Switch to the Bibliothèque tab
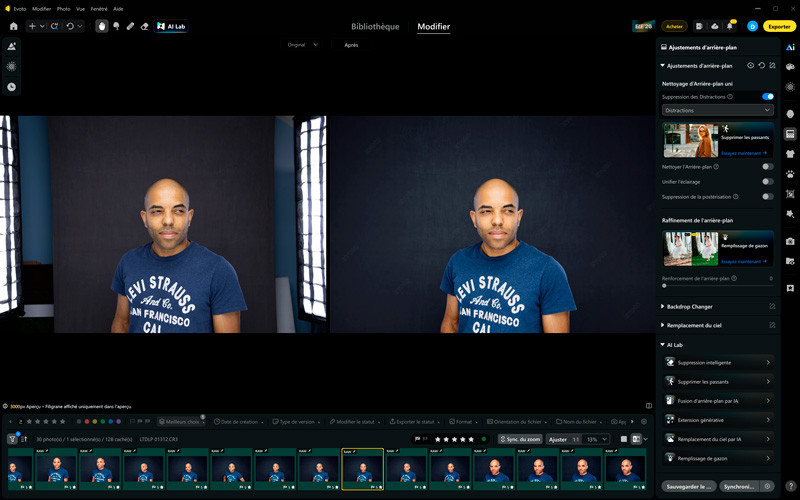 pos(375,27)
